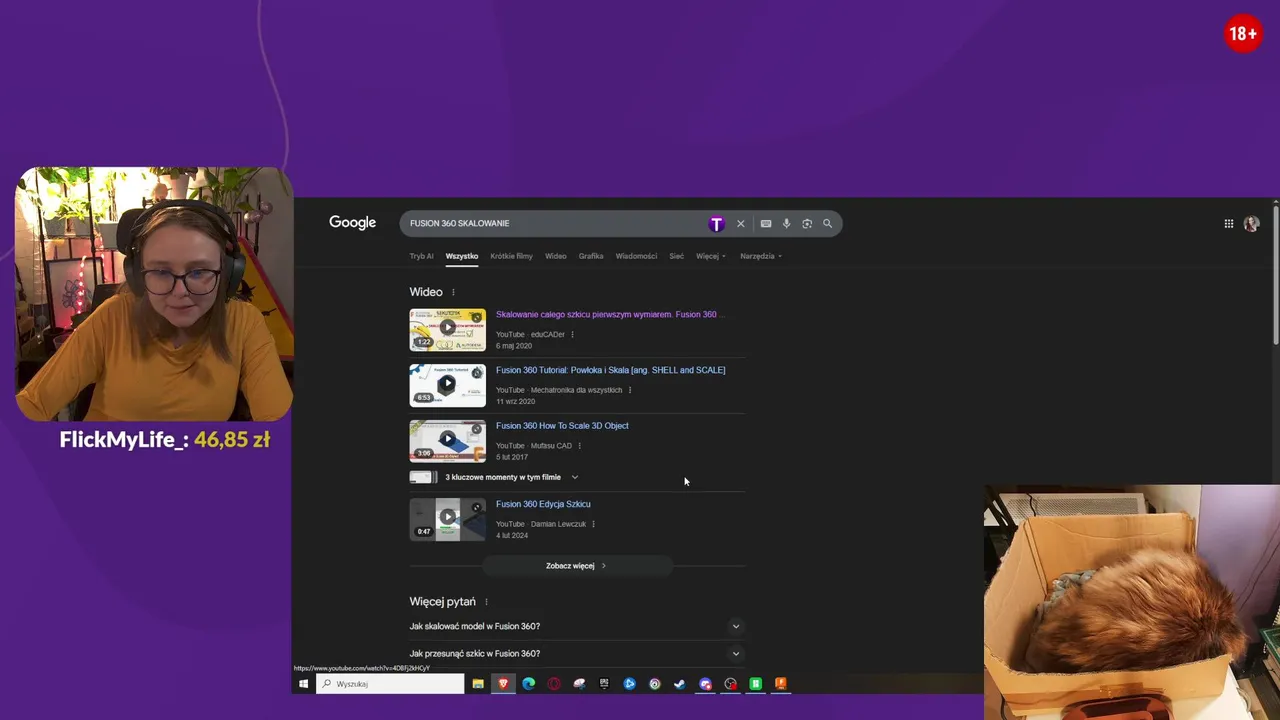
Task: Open the Google account avatar
Action: (x=1252, y=224)
